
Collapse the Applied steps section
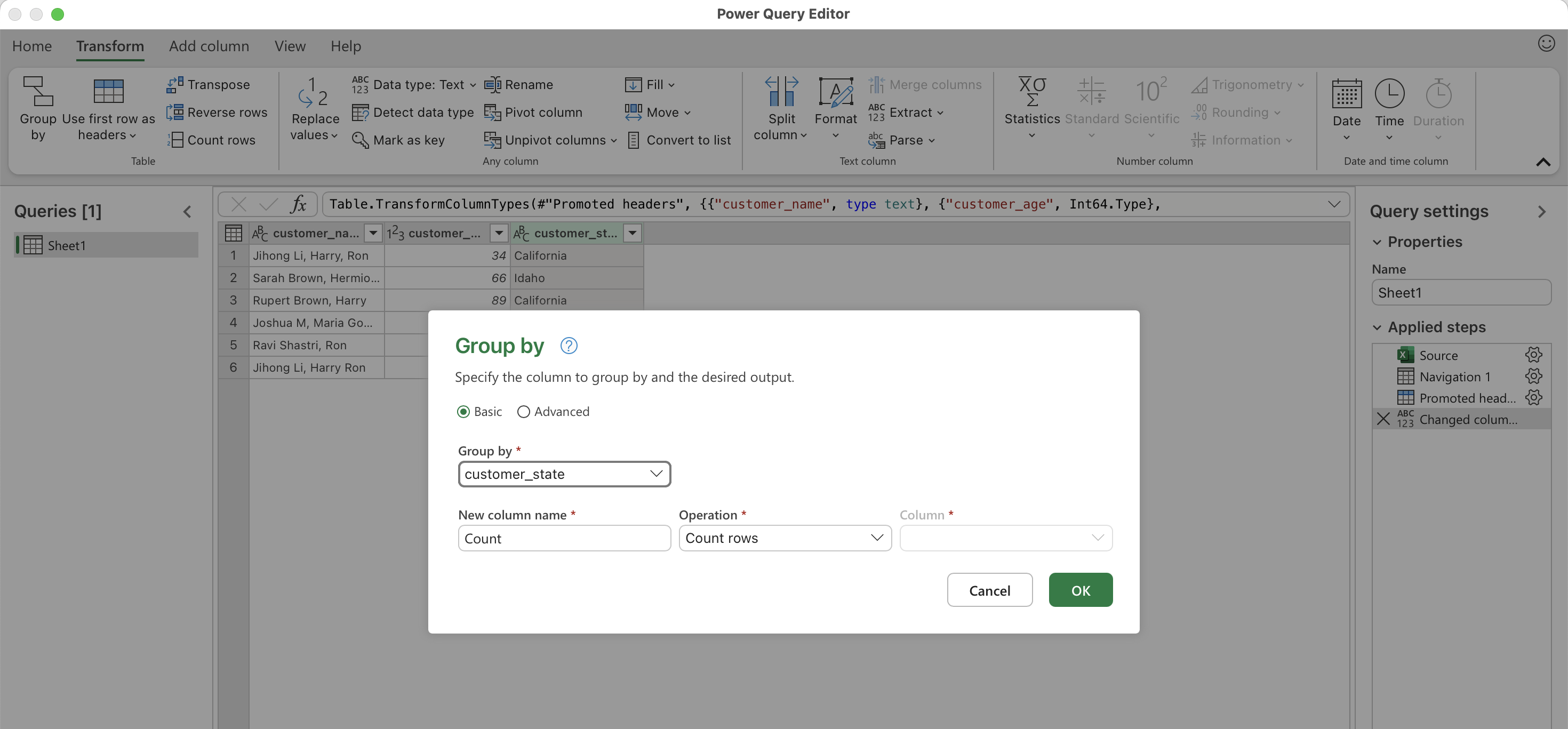[x=1378, y=327]
